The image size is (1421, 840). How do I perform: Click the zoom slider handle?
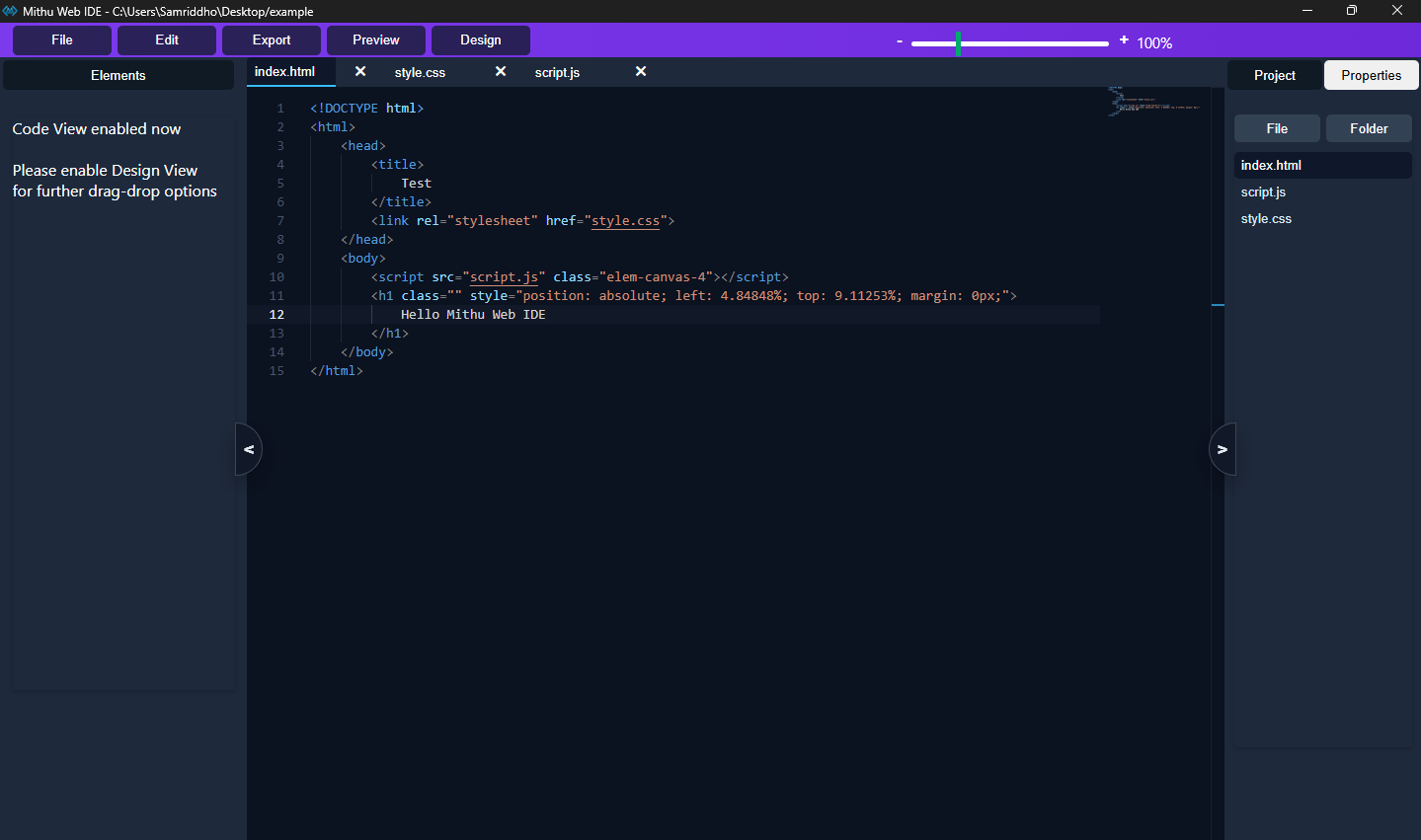[x=958, y=43]
